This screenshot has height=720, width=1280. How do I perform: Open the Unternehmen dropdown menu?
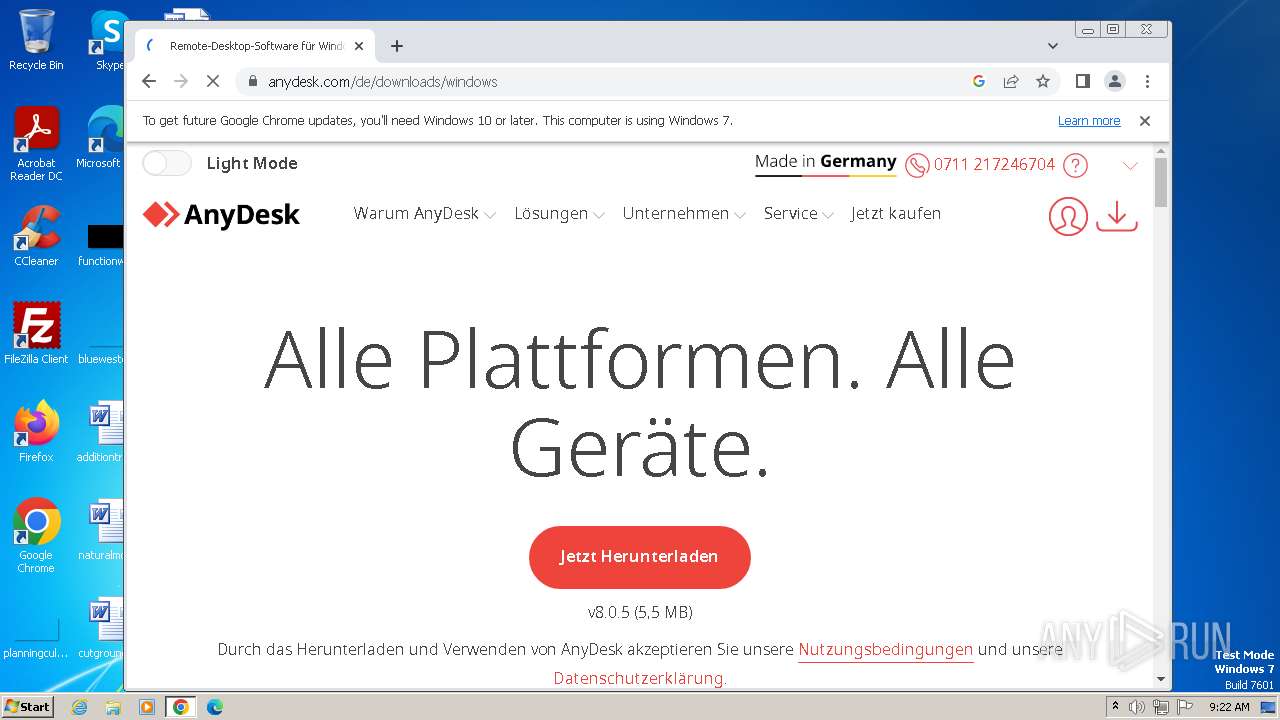[684, 213]
